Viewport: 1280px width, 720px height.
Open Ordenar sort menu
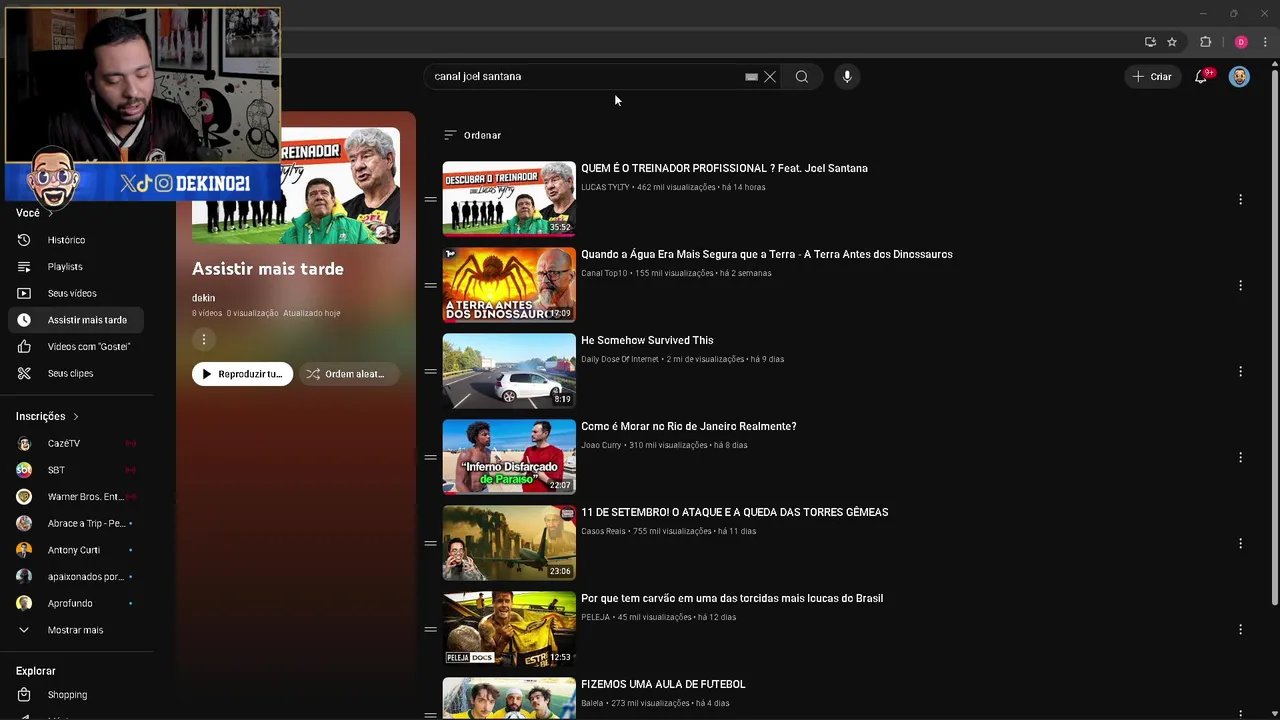(x=472, y=135)
